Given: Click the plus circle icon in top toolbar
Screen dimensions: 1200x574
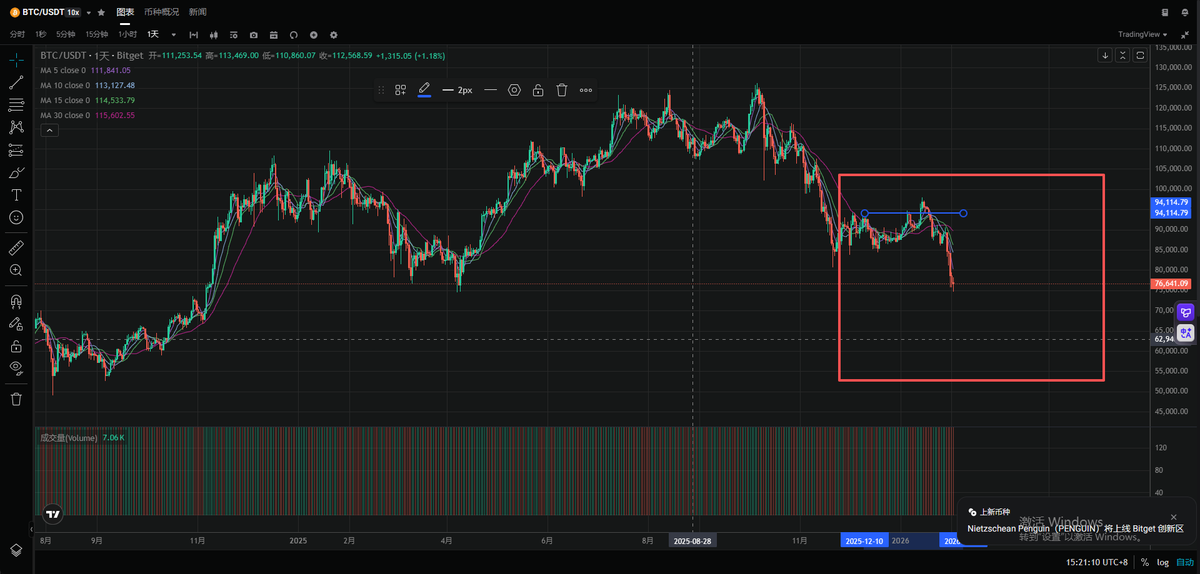Looking at the screenshot, I should (314, 34).
